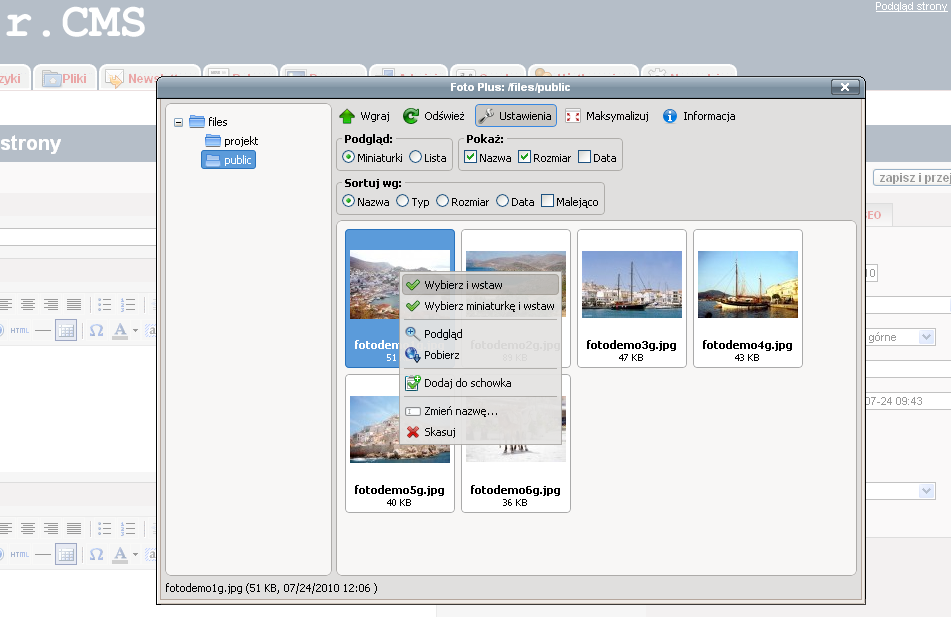The height and width of the screenshot is (617, 951).
Task: Click the upper bullet list icon
Action: pos(105,305)
